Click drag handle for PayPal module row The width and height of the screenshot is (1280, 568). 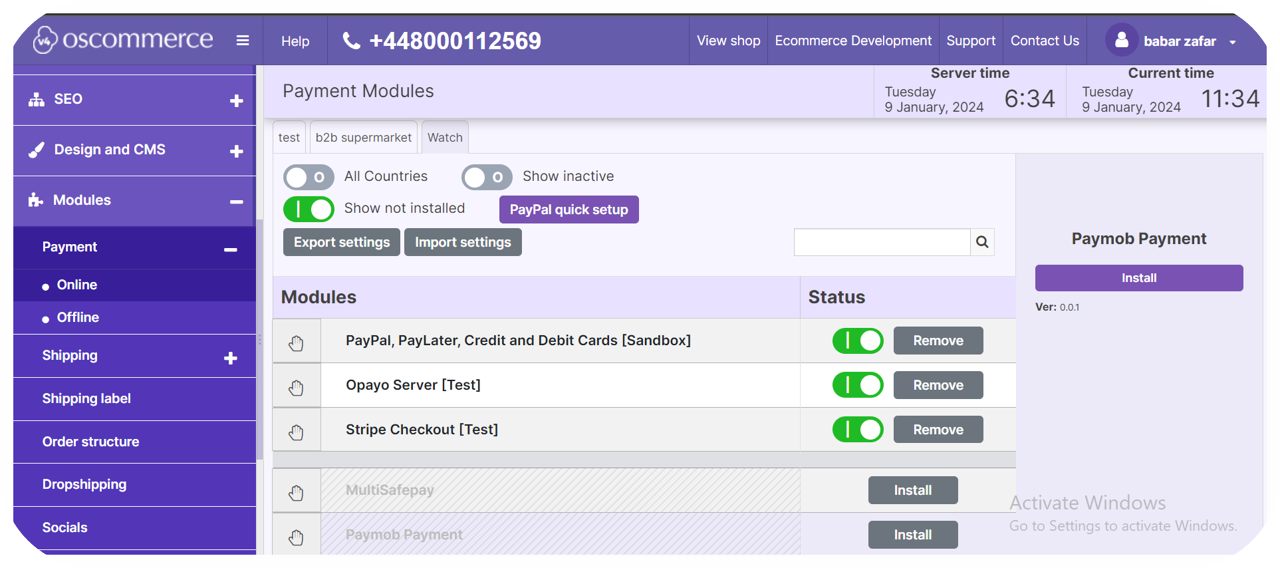(x=296, y=342)
